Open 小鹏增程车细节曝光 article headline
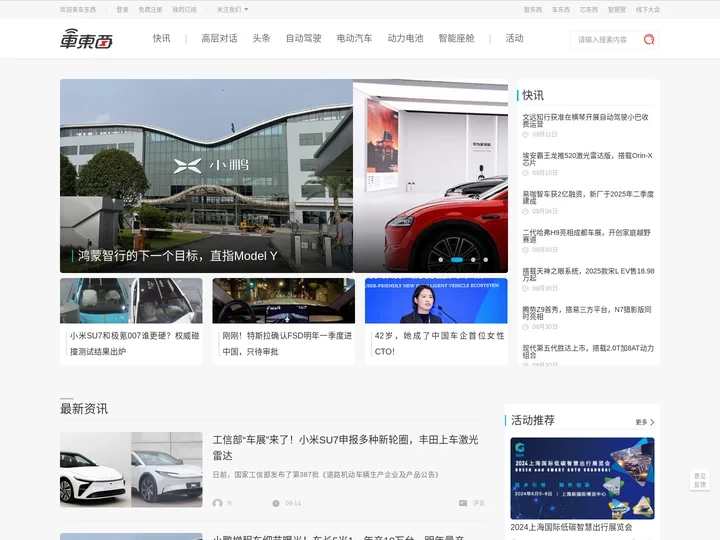The width and height of the screenshot is (720, 540). 338,537
